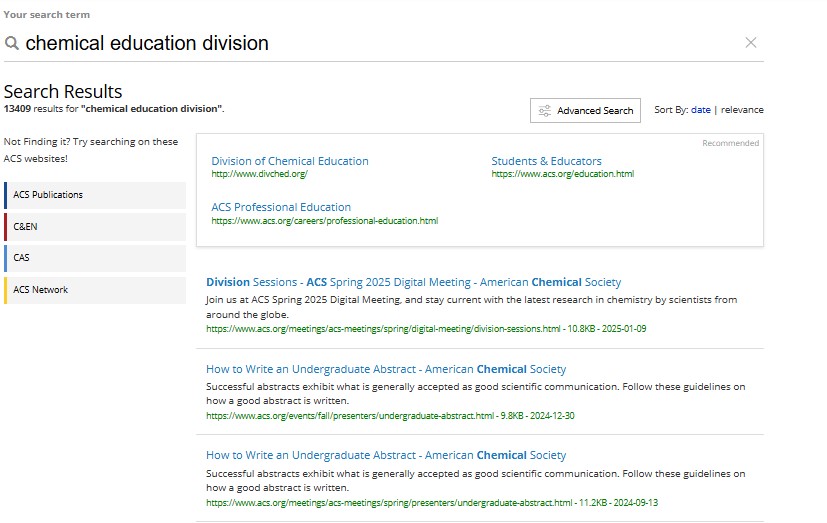Viewport: 827px width, 523px height.
Task: Click the 'Recommended' label
Action: pyautogui.click(x=730, y=143)
